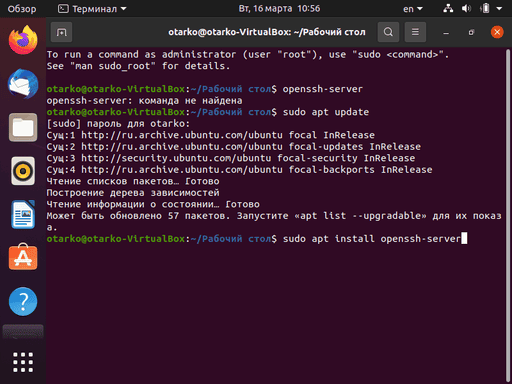Screen dimensions: 512x384
Task: Click 'Чтение списков пакетов… Готово' line
Action: (x=133, y=181)
